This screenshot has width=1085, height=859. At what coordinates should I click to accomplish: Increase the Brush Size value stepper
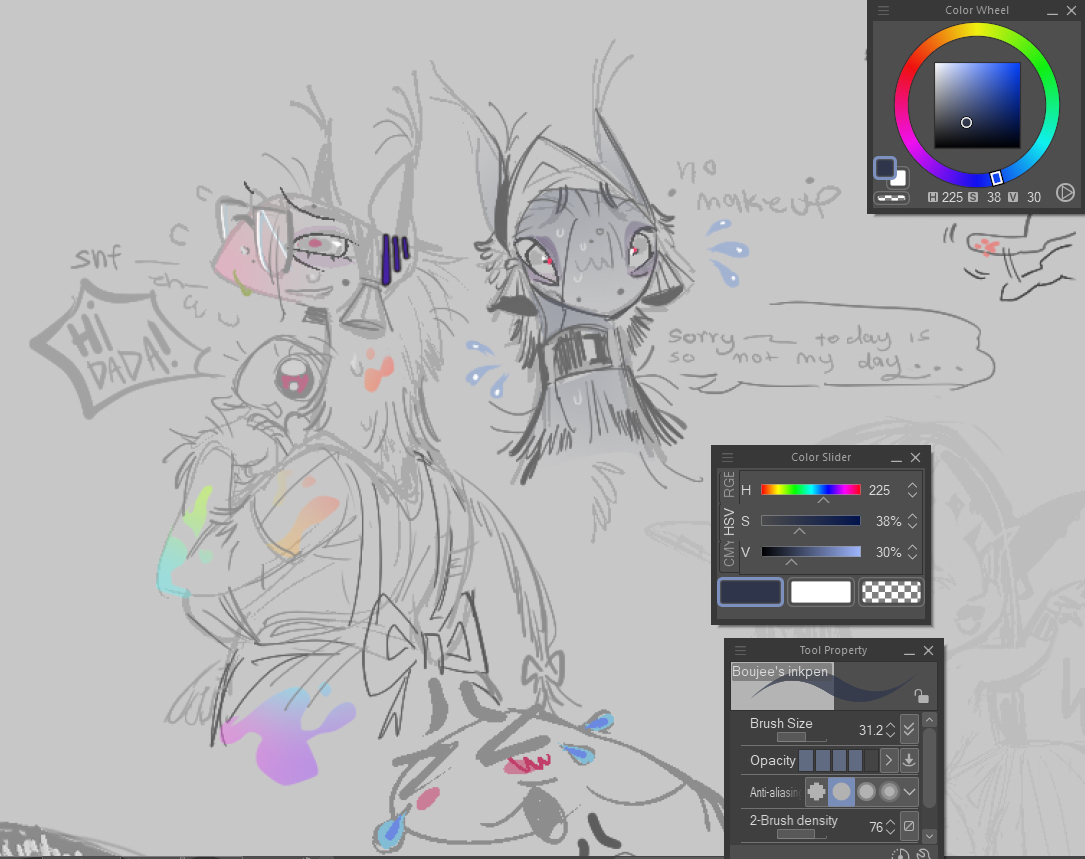tap(891, 724)
